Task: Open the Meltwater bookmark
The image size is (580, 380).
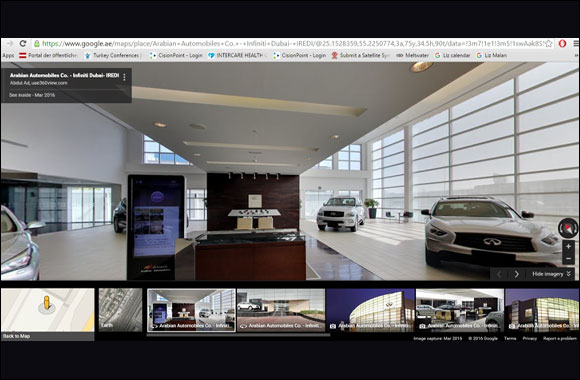Action: pos(412,55)
